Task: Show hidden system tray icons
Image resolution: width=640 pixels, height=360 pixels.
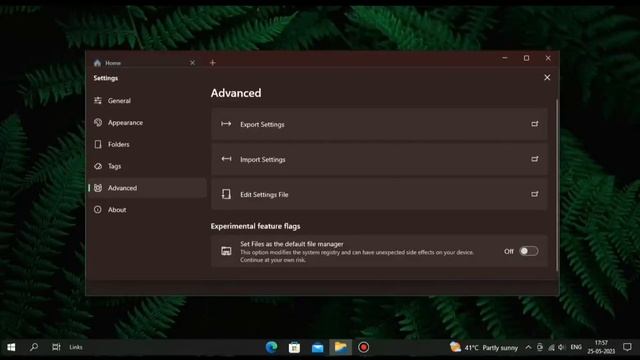Action: click(528, 347)
